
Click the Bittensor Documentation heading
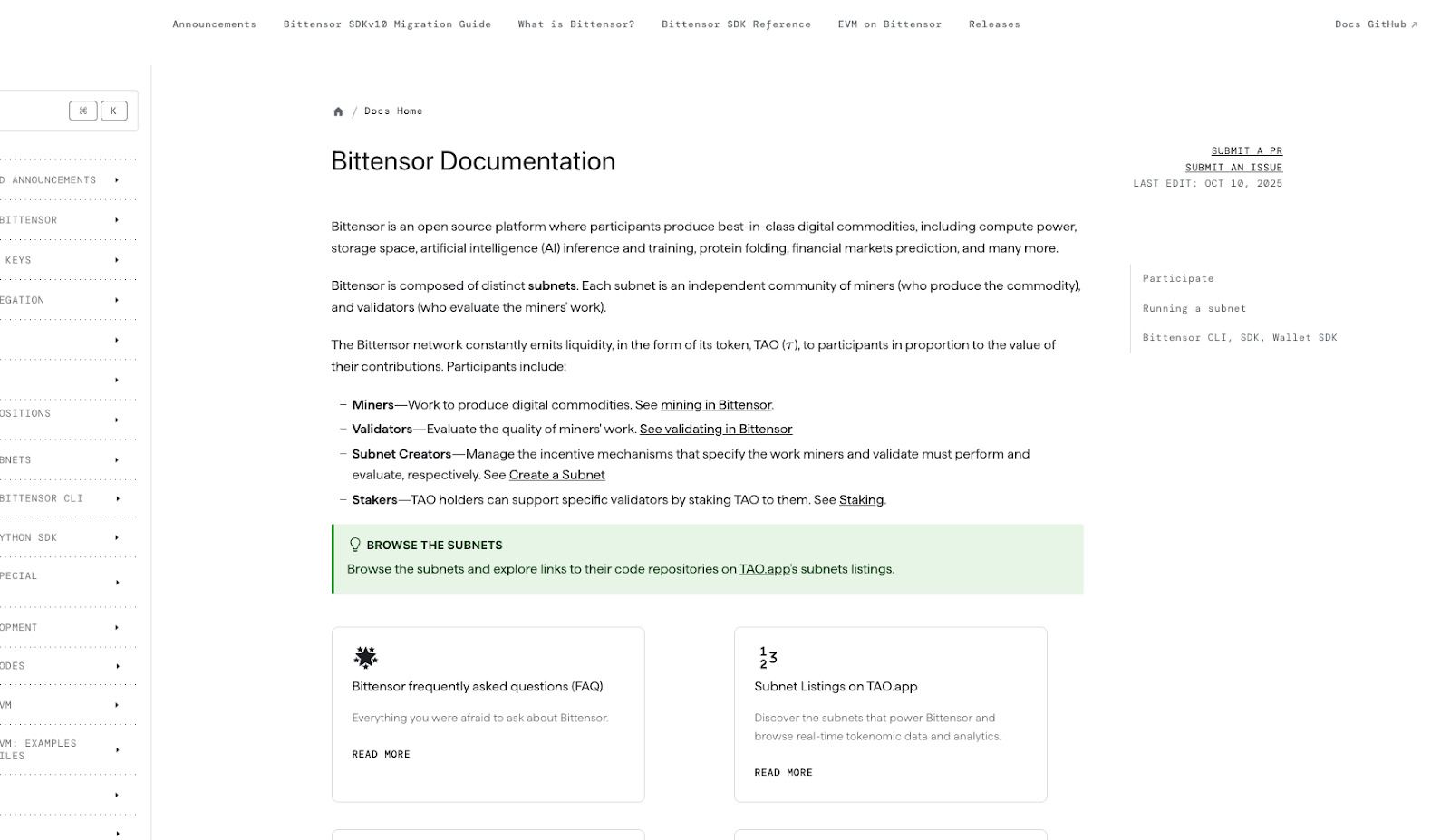[473, 161]
